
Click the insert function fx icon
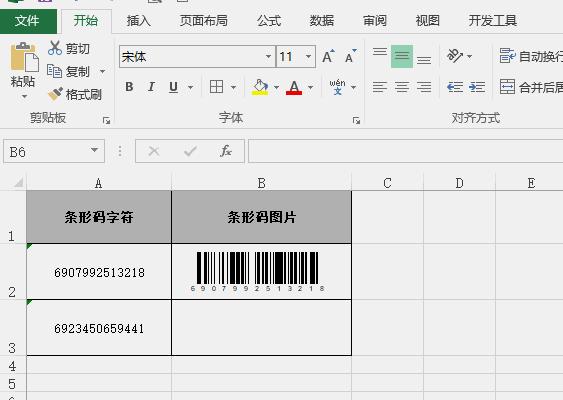[x=225, y=151]
